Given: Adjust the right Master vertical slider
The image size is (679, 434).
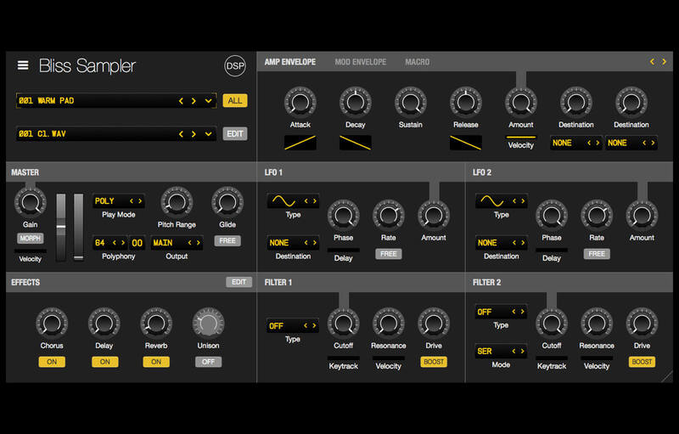Looking at the screenshot, I should pyautogui.click(x=78, y=227).
